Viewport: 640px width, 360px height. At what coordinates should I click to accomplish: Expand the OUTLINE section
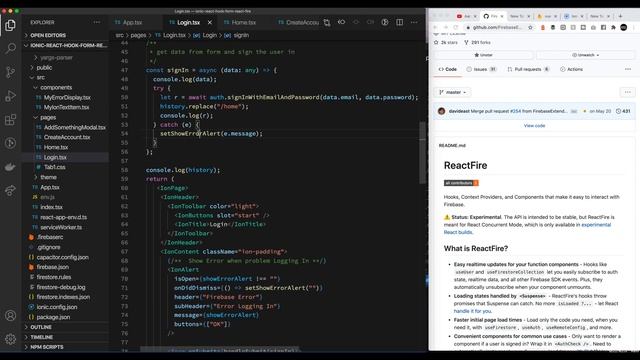click(x=41, y=327)
